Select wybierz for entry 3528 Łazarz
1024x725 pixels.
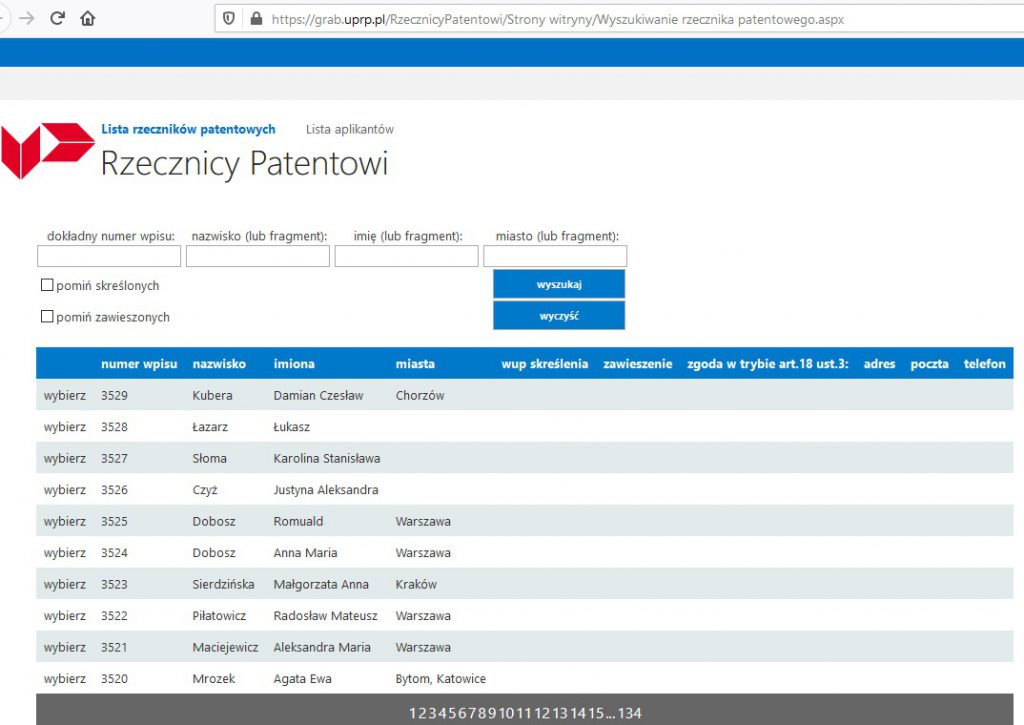[65, 427]
